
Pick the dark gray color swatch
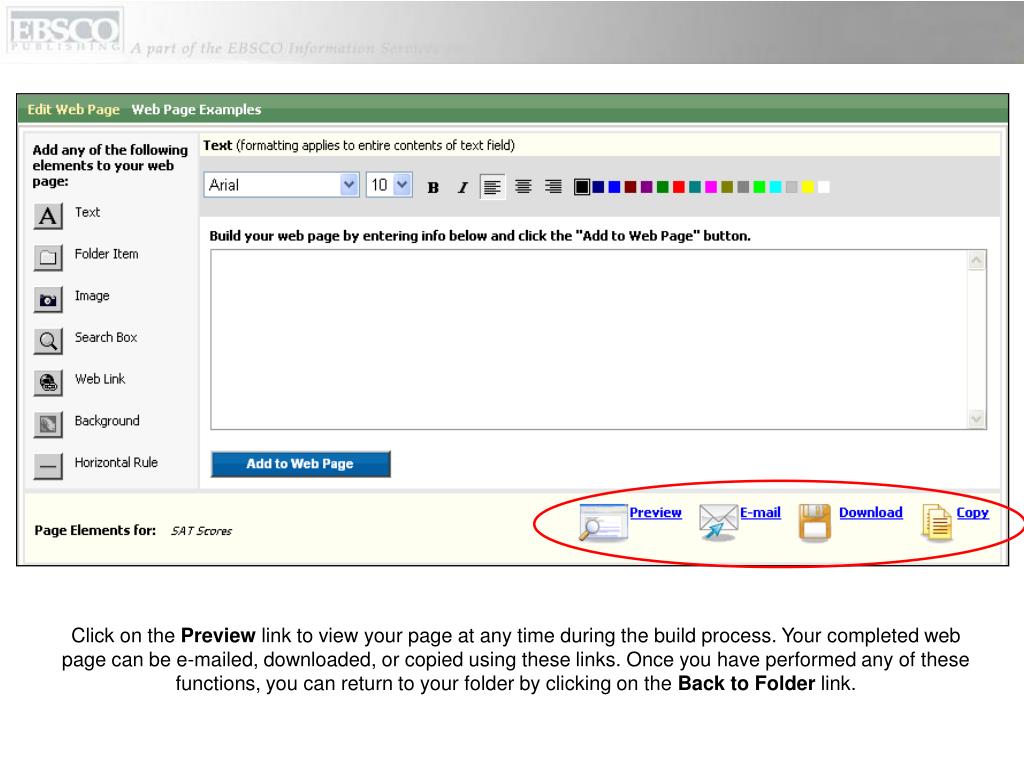tap(743, 187)
